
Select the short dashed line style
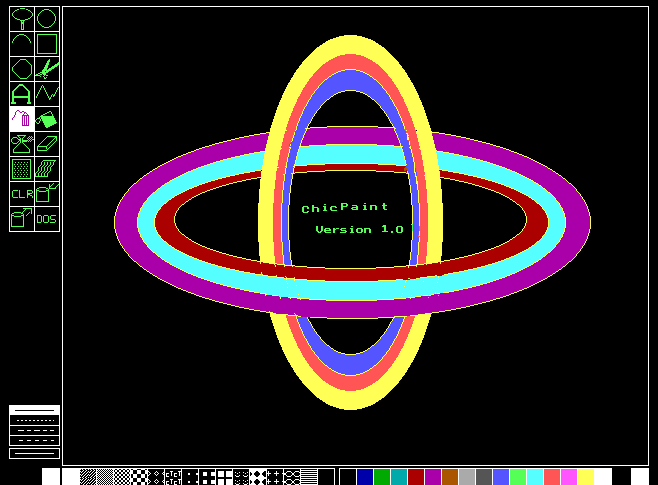click(x=34, y=430)
